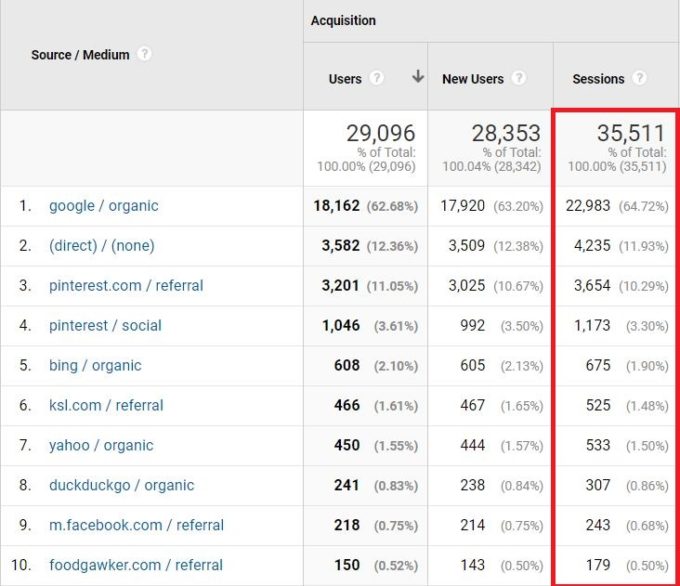Open help icon next to New Users

(518, 78)
